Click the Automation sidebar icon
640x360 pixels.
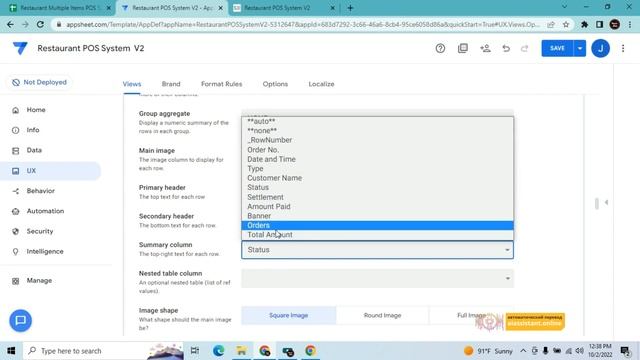click(x=16, y=211)
